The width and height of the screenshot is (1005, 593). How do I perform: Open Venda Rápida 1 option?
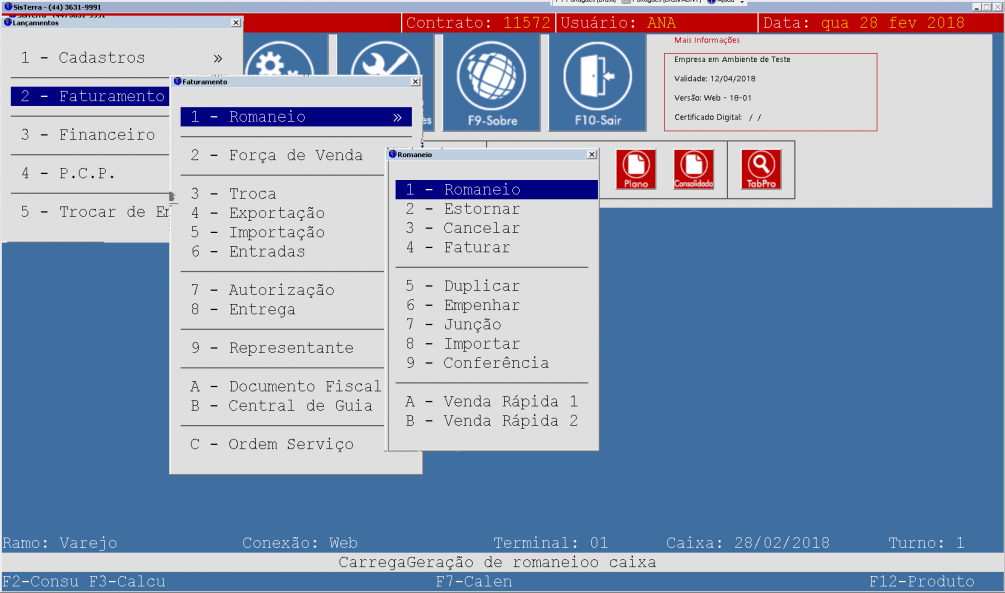pos(510,401)
